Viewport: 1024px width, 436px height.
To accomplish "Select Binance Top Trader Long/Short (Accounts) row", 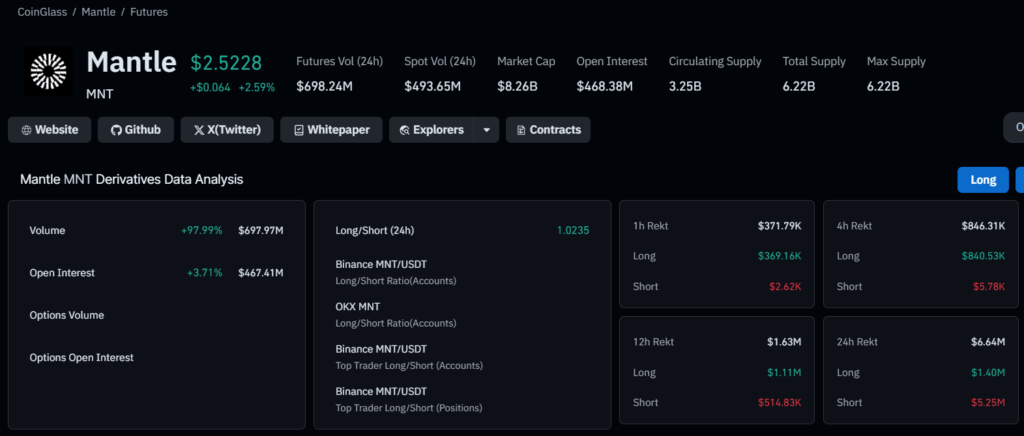I will (462, 357).
